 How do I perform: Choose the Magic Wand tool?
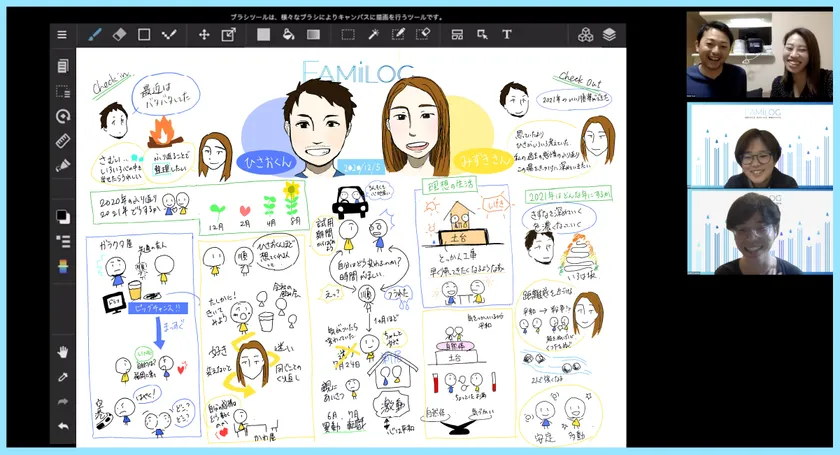(373, 35)
